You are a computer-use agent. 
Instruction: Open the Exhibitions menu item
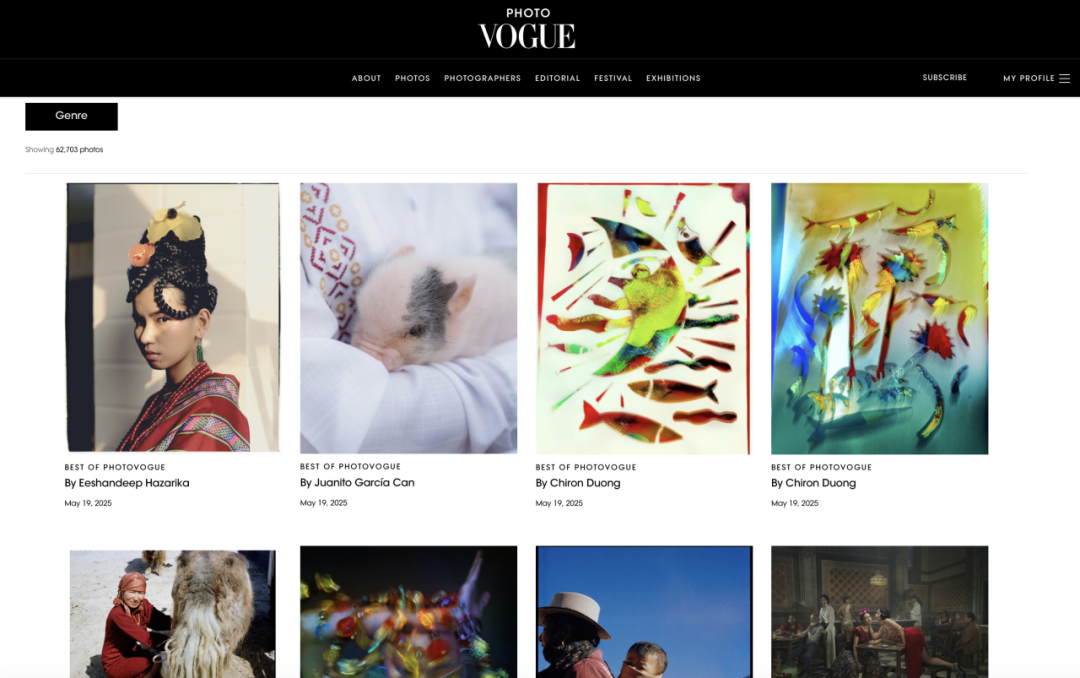coord(673,79)
